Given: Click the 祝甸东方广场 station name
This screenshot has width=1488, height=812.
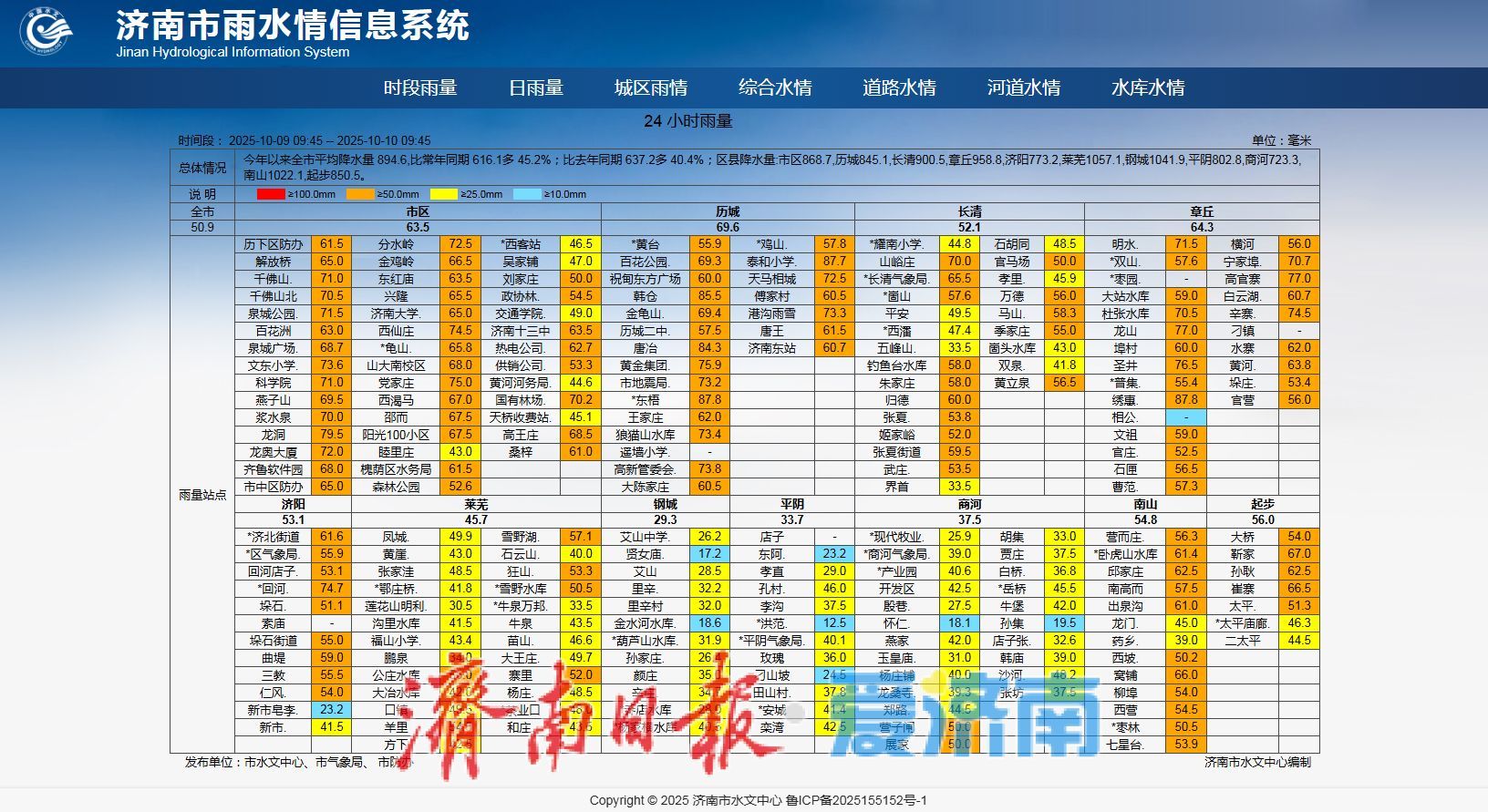Looking at the screenshot, I should (x=646, y=279).
